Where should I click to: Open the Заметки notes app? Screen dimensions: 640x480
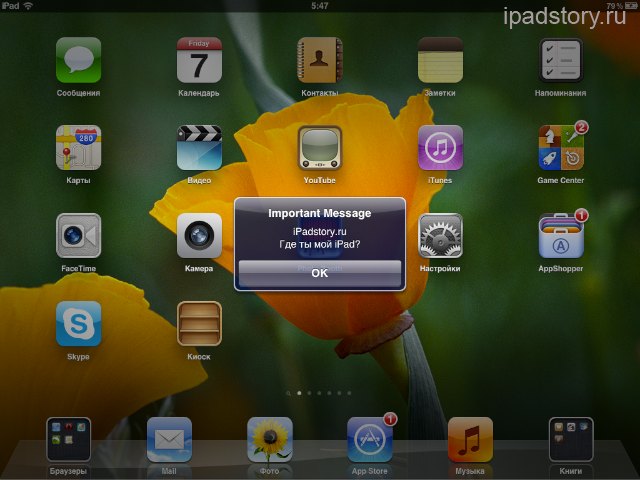pyautogui.click(x=440, y=60)
